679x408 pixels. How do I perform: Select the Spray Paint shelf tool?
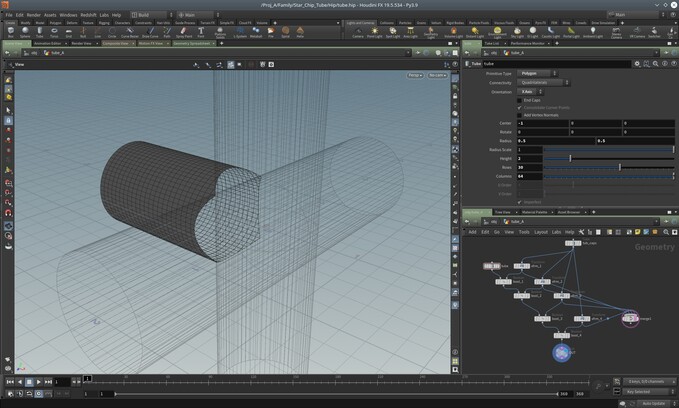point(184,32)
